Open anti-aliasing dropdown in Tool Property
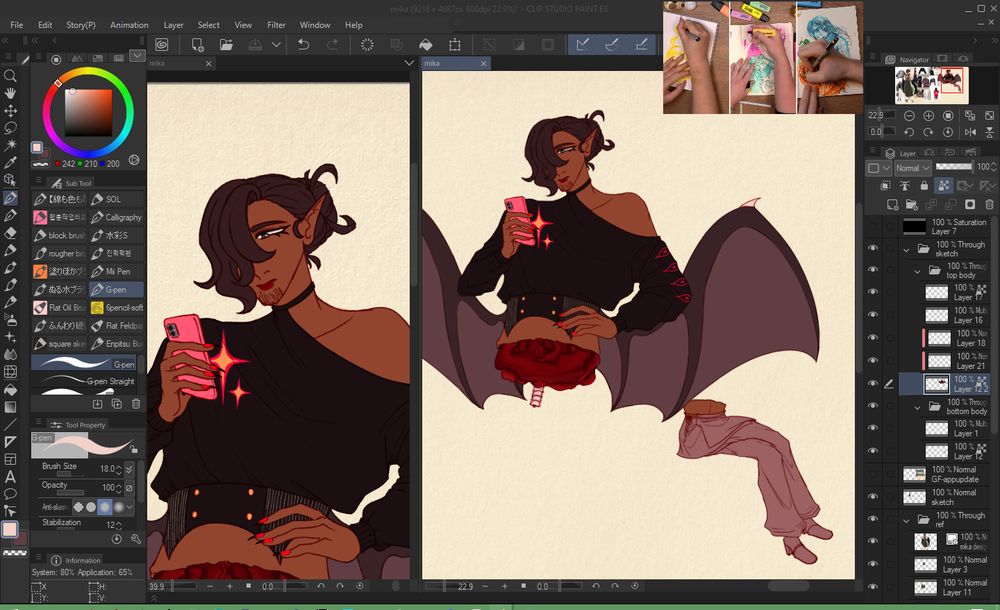1000x610 pixels. [x=129, y=507]
